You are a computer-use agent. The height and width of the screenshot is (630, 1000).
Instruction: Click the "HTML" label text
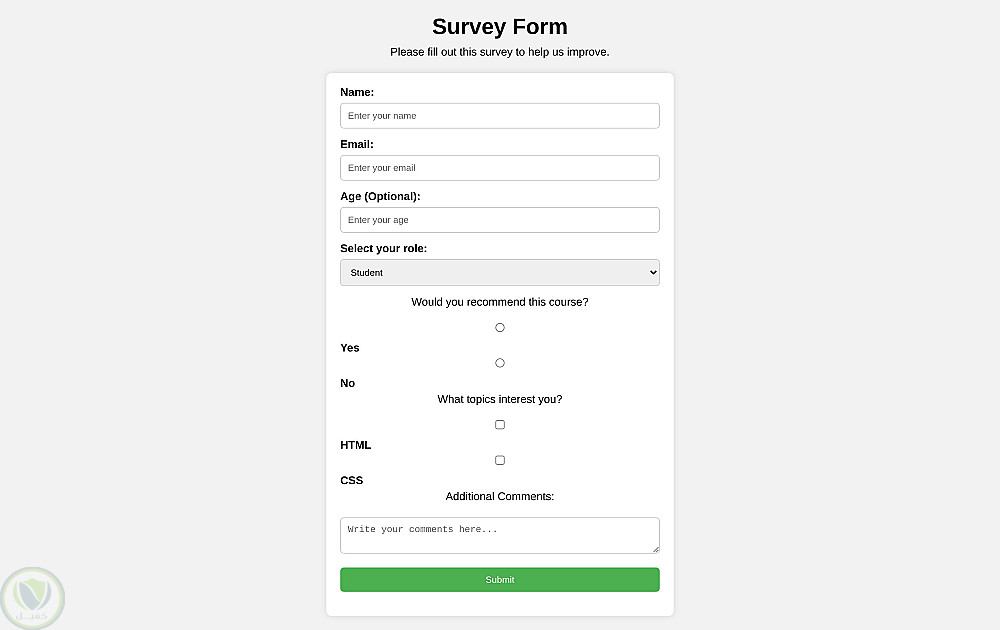pyautogui.click(x=355, y=445)
